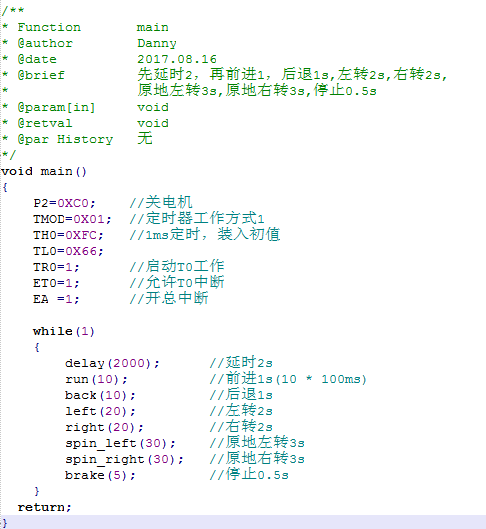Click the 2017.08.16 date in the comment
Screen dimensions: 486x529
click(x=177, y=59)
